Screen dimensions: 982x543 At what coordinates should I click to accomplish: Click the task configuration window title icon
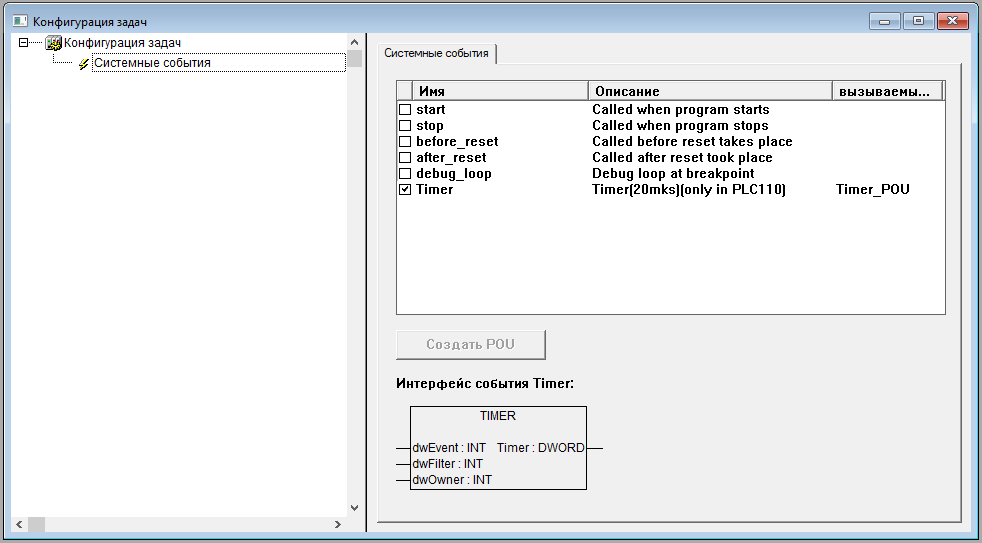[x=19, y=21]
